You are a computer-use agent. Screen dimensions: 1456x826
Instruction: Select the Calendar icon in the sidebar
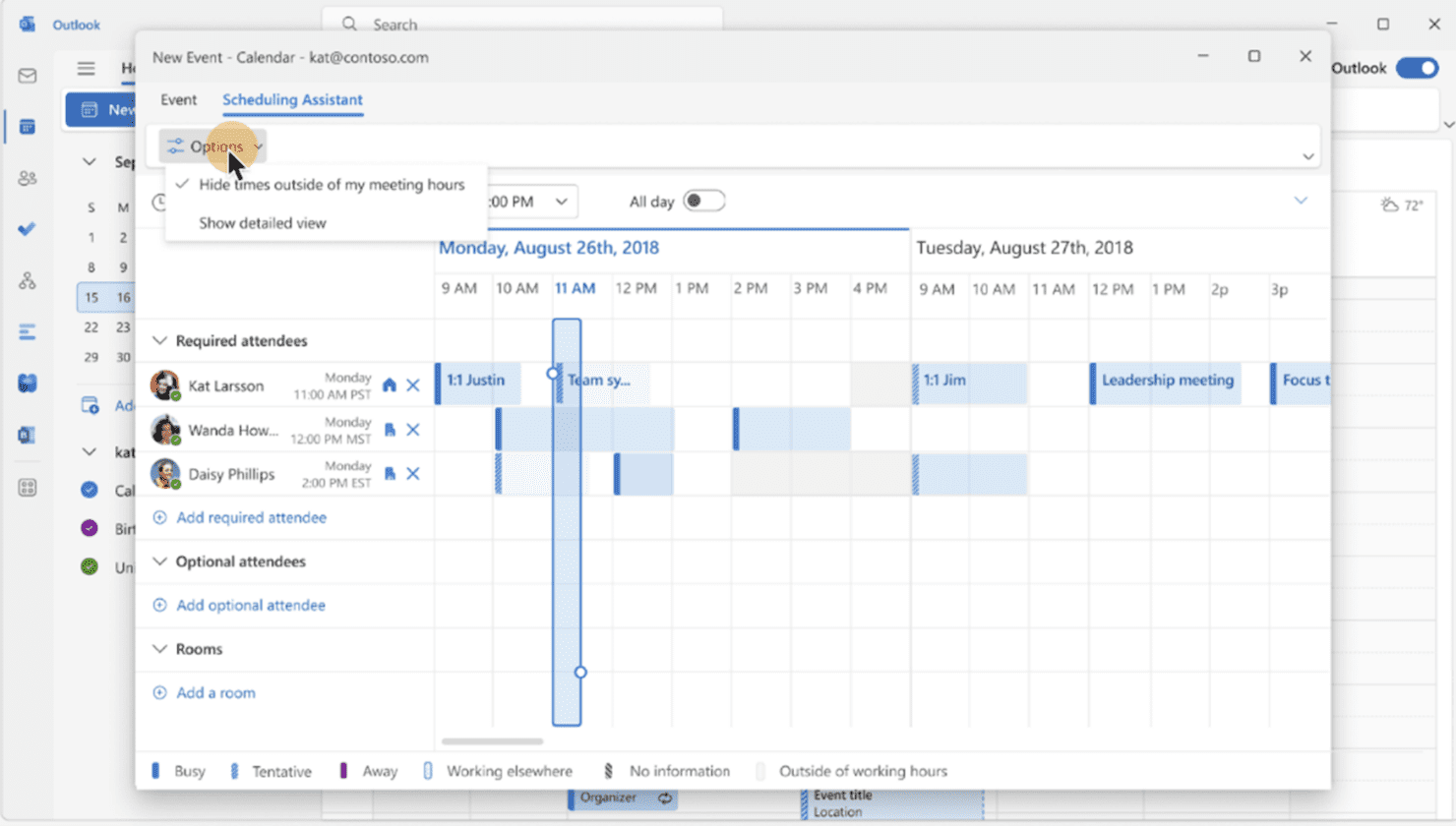point(27,126)
